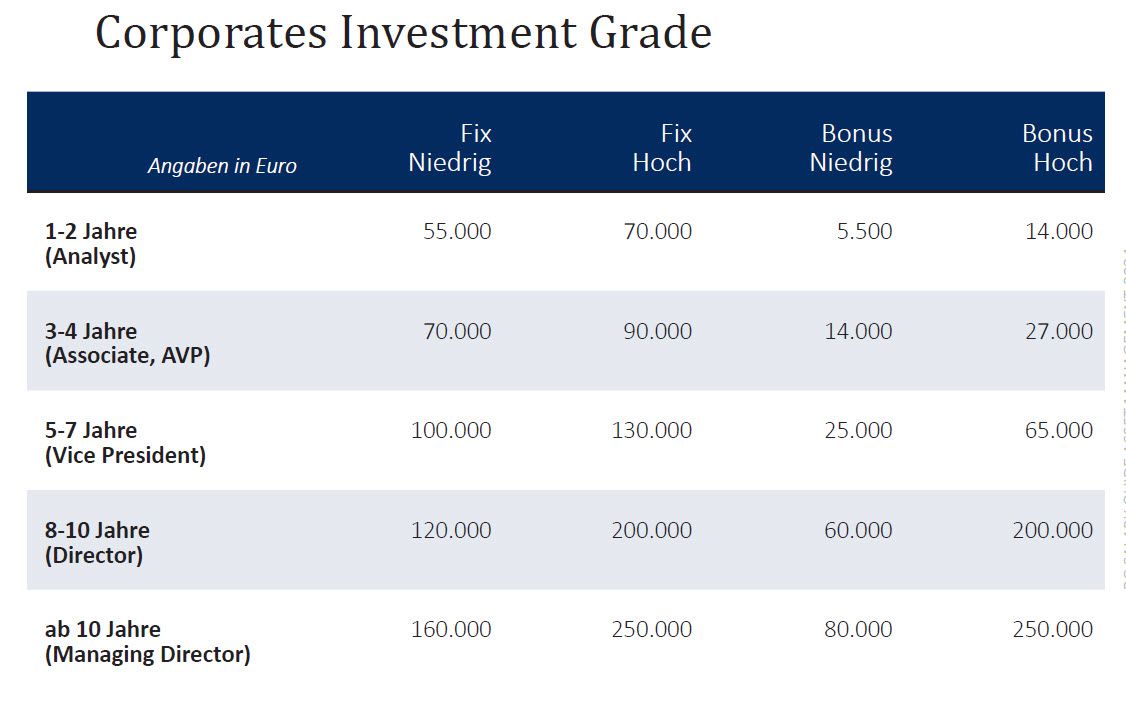Screen dimensions: 1126x707
Task: Select the Bonus Hoch column header
Action: pyautogui.click(x=1057, y=148)
